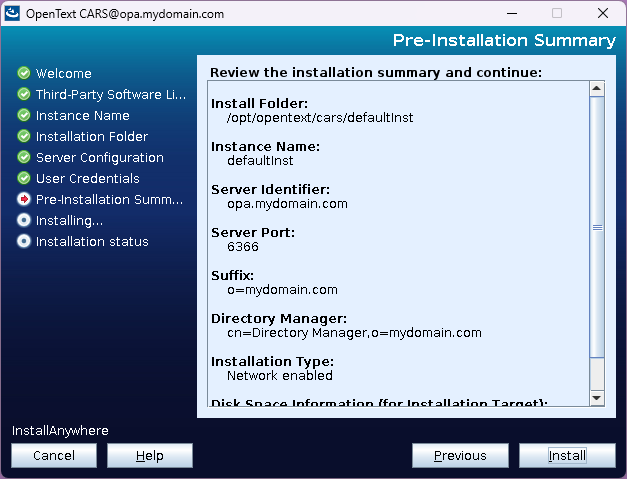Click the scroll down arrow in summary panel
627x479 pixels.
coord(597,398)
